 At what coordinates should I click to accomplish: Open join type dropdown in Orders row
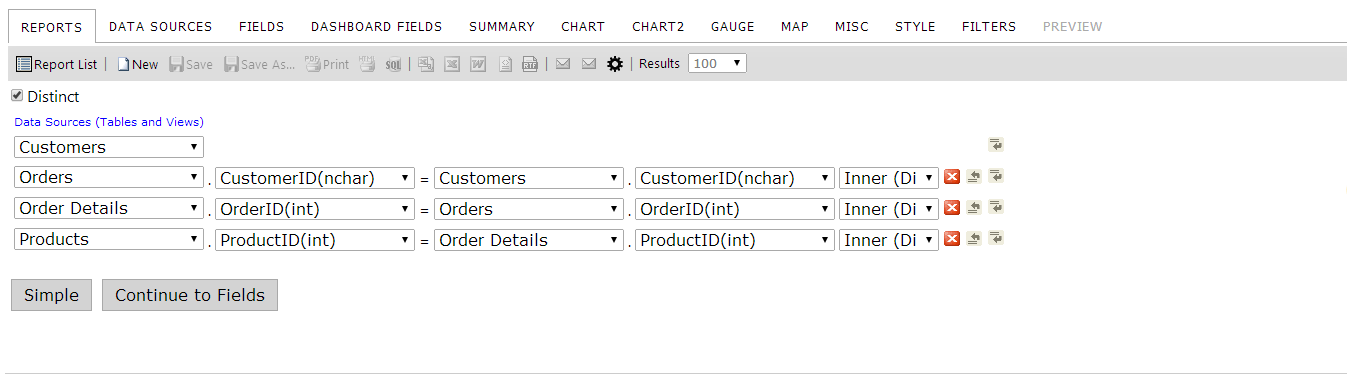tap(889, 178)
